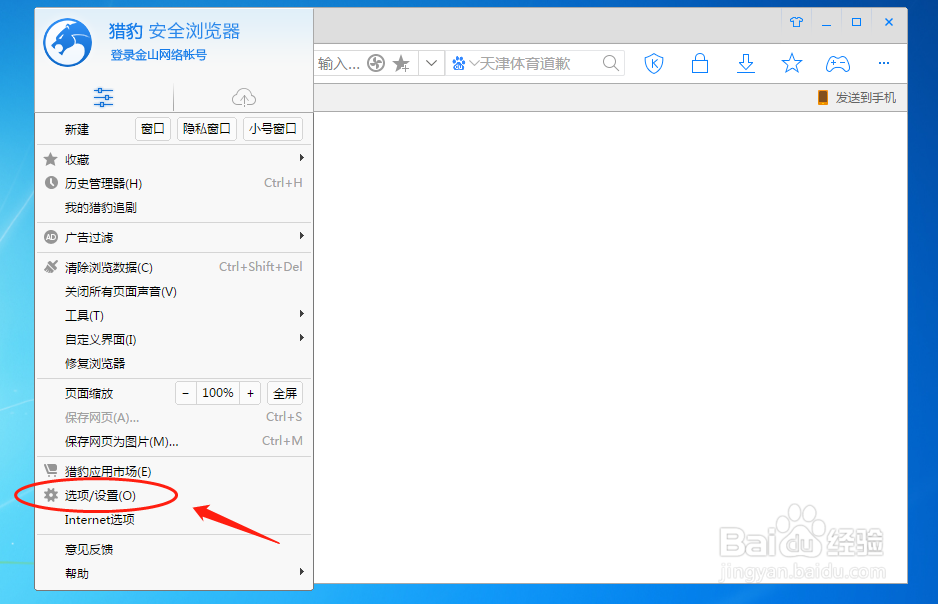The image size is (938, 604).
Task: Close the browser window
Action: point(889,22)
